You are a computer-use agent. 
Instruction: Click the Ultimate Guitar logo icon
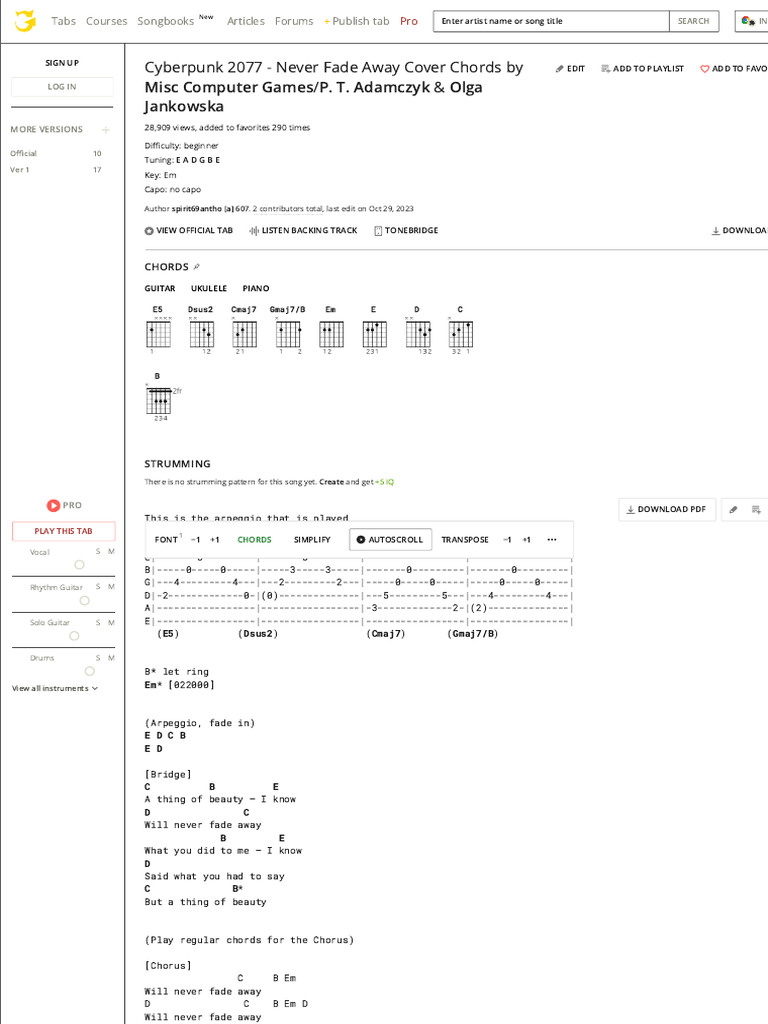point(25,21)
